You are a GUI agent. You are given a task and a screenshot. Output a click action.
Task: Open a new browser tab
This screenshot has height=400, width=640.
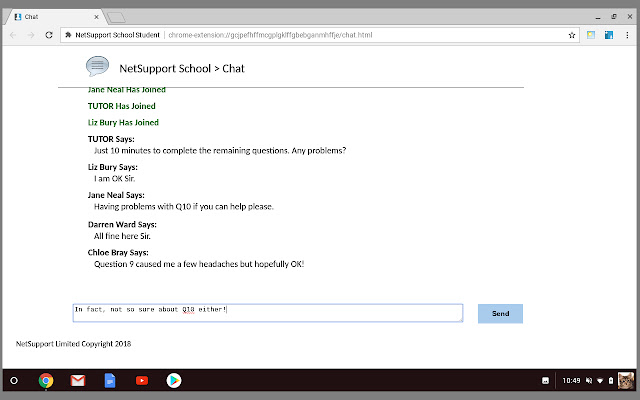coord(116,17)
